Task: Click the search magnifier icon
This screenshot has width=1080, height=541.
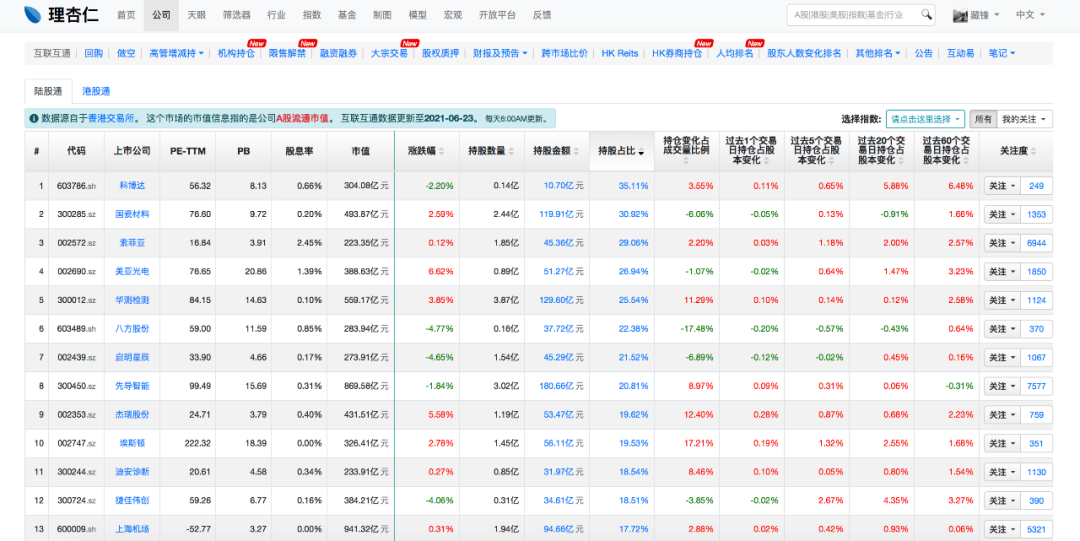Action: point(927,14)
